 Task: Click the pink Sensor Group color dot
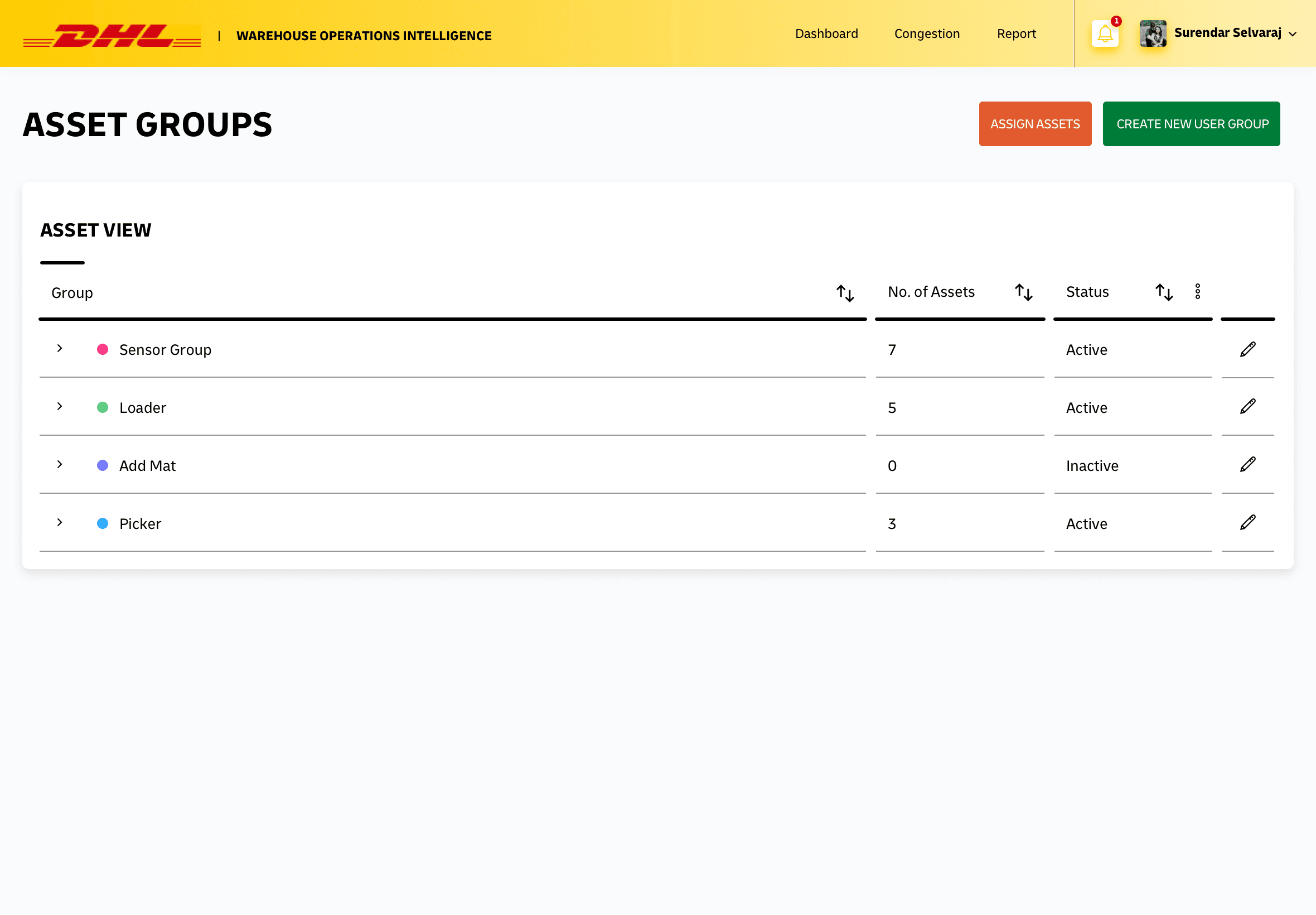103,350
